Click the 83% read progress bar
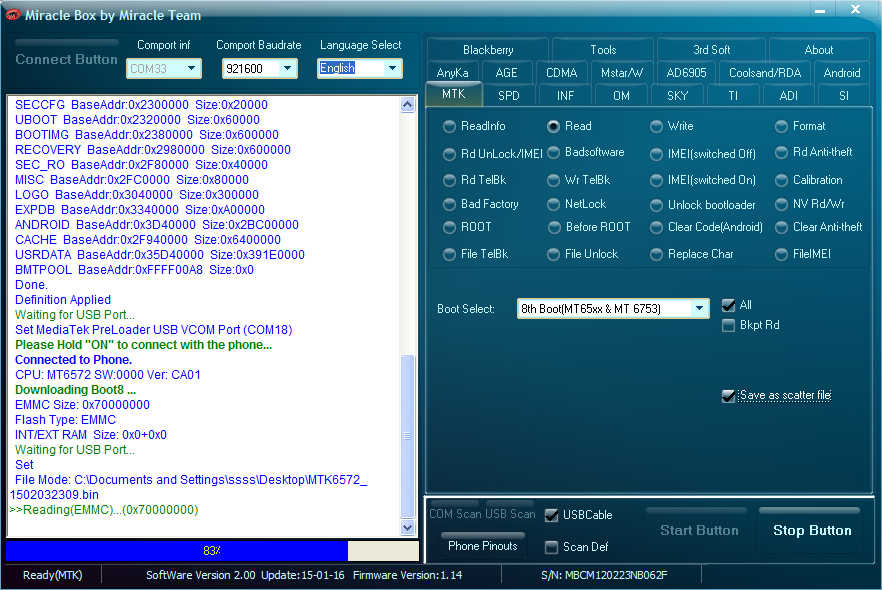This screenshot has width=882, height=590. pos(212,551)
